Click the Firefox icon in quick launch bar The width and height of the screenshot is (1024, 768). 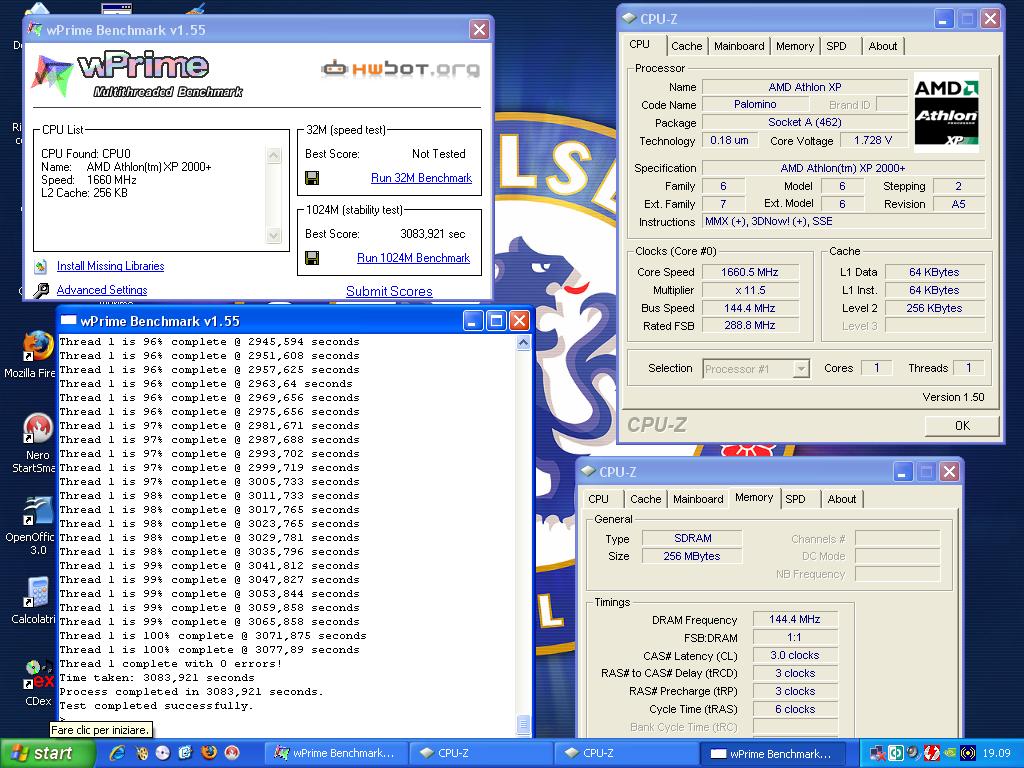tap(209, 753)
